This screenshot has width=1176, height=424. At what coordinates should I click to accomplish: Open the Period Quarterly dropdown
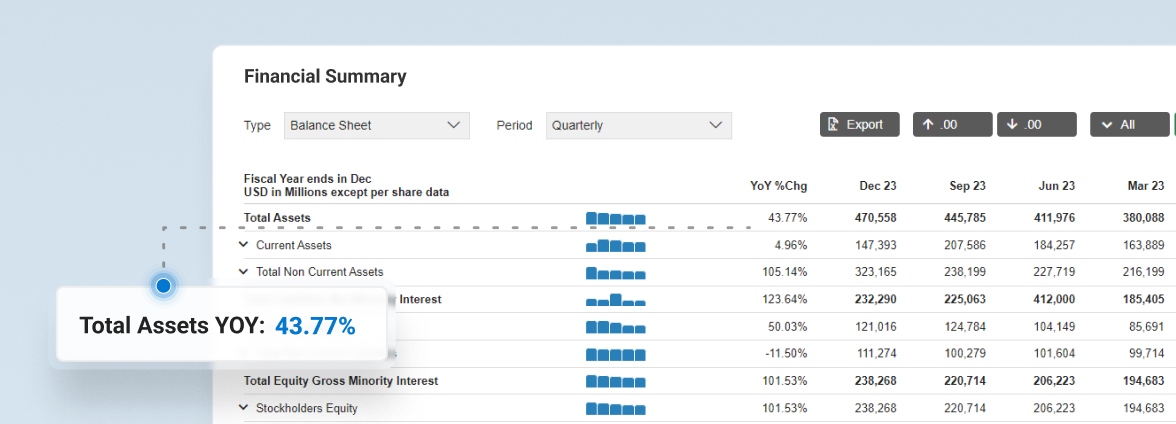638,126
